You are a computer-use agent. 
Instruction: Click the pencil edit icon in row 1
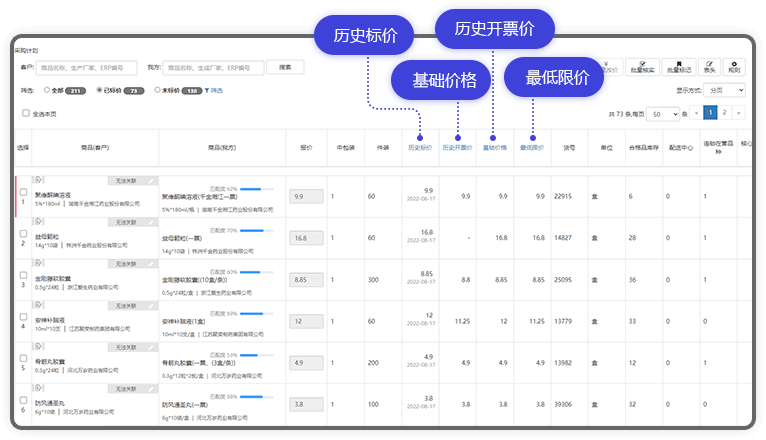pyautogui.click(x=153, y=180)
